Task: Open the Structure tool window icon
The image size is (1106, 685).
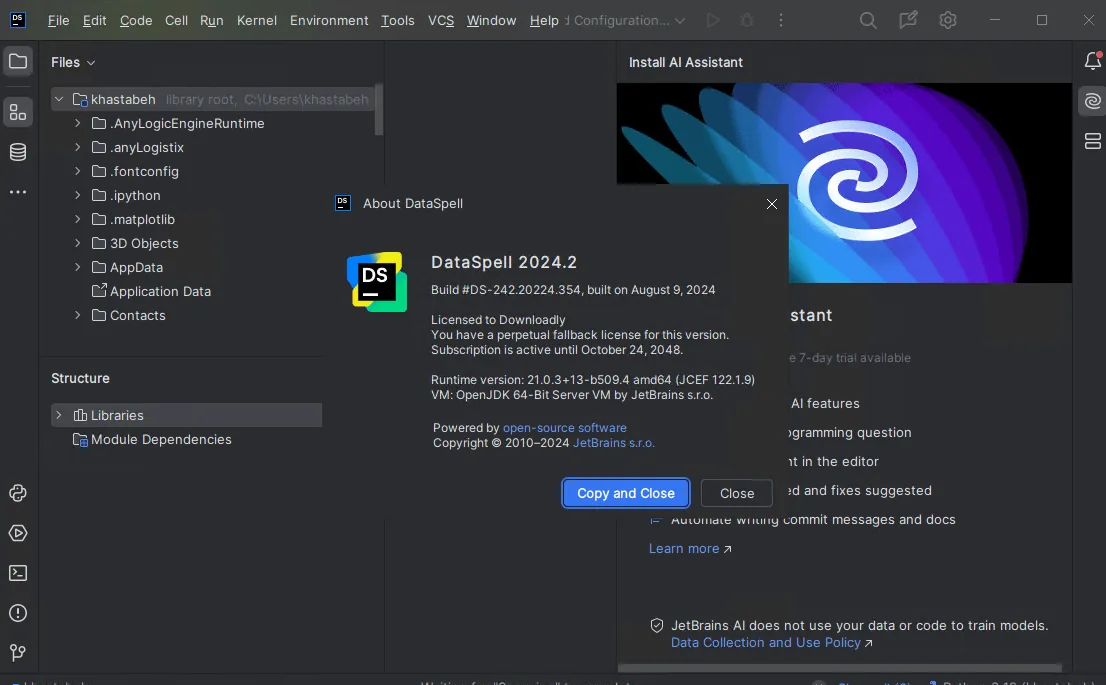Action: click(18, 112)
